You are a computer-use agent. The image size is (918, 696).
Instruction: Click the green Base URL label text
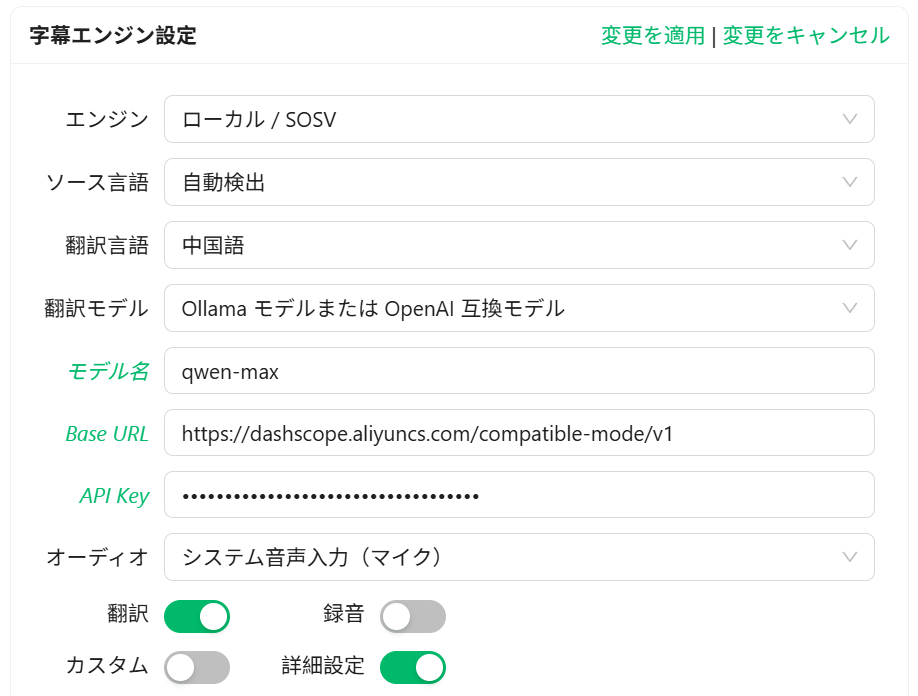106,434
